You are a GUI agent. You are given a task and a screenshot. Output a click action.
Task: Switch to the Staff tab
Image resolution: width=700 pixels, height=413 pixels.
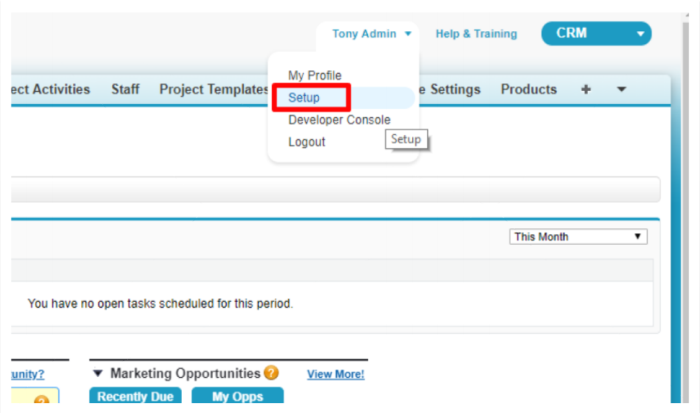[x=125, y=89]
